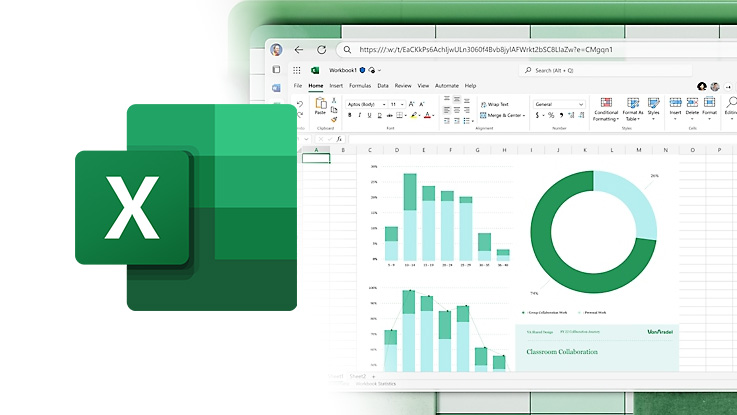
Task: Click the Insert cells button
Action: [x=675, y=108]
